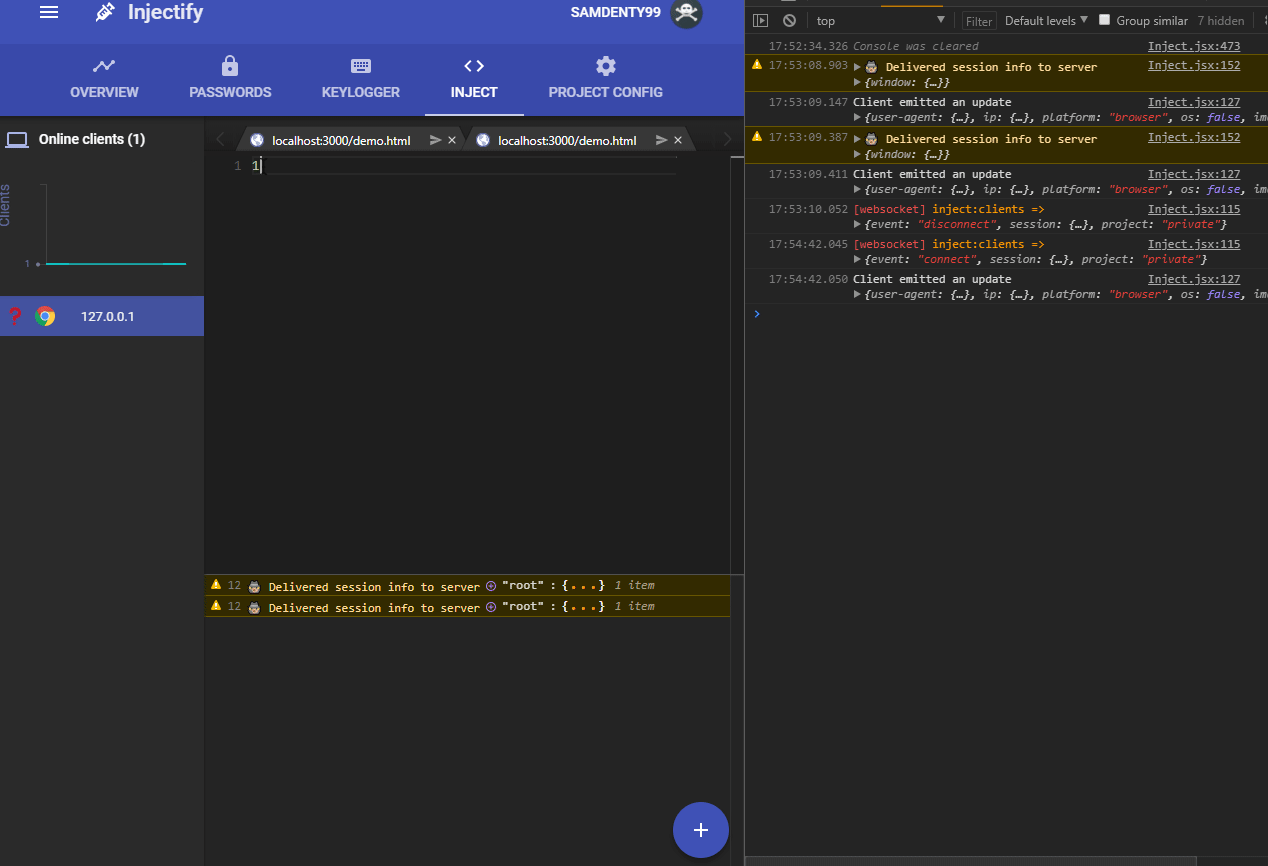Open Inject.jsx:127 link at 17:54:42.050

pyautogui.click(x=1194, y=279)
